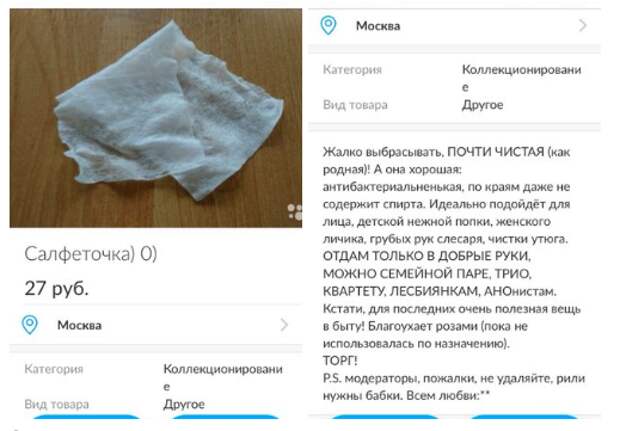This screenshot has height=431, width=620.
Task: Expand the Москва row chevron under the price
Action: click(x=284, y=325)
